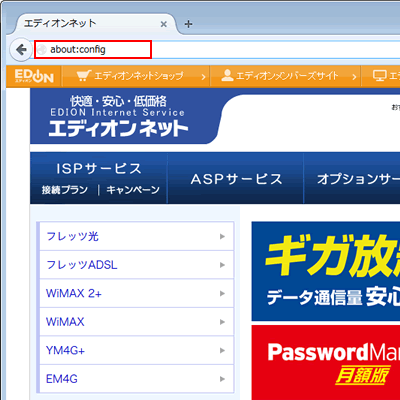Click chevron after エディオンメンバーズサイト
Image resolution: width=400 pixels, height=400 pixels.
(x=354, y=77)
